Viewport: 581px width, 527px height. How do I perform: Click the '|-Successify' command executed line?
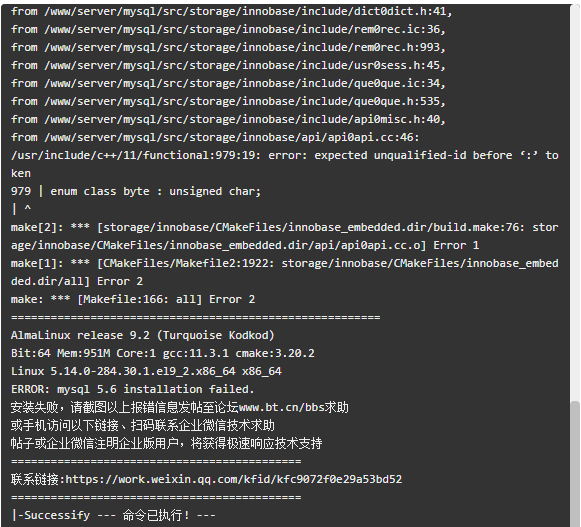point(113,515)
